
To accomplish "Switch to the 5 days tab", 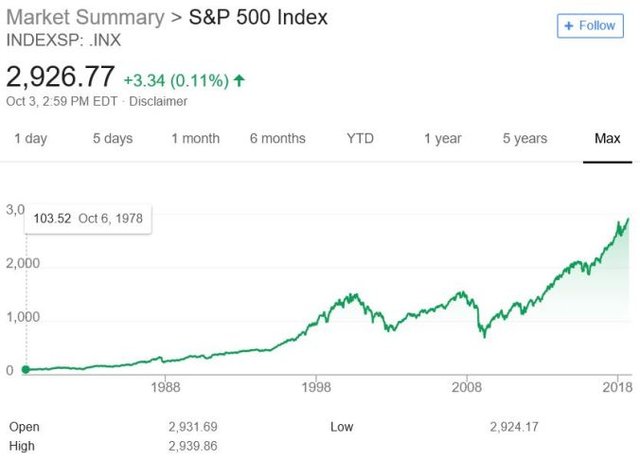I will [112, 139].
